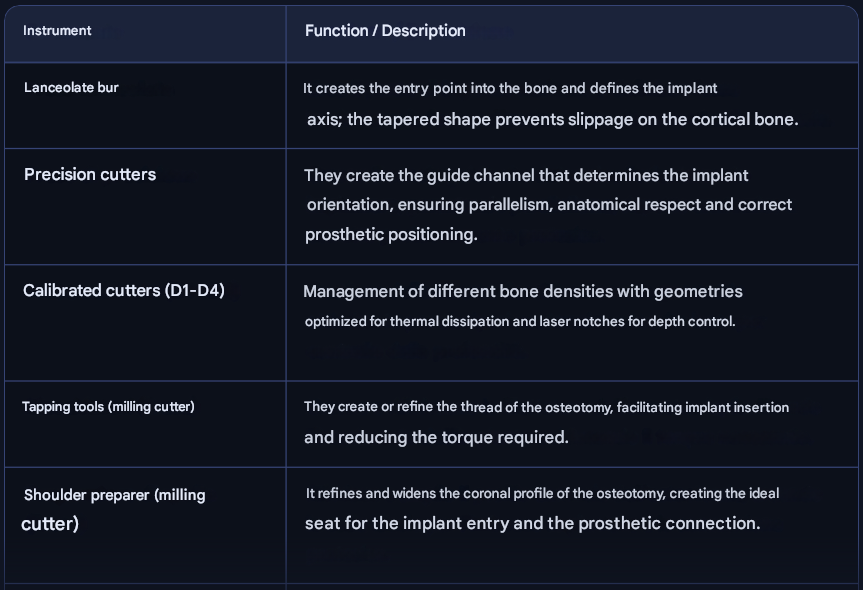863x590 pixels.
Task: Select the Shoulder preparer instrument name
Action: (x=114, y=495)
